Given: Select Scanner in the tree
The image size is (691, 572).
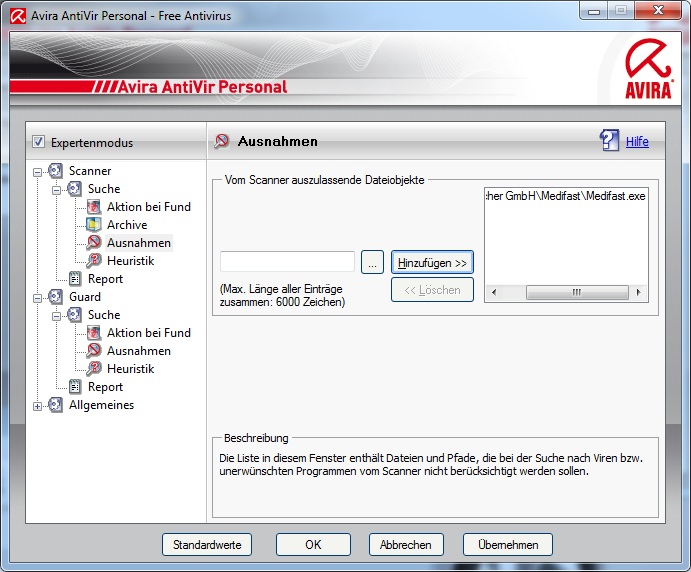Looking at the screenshot, I should point(90,171).
